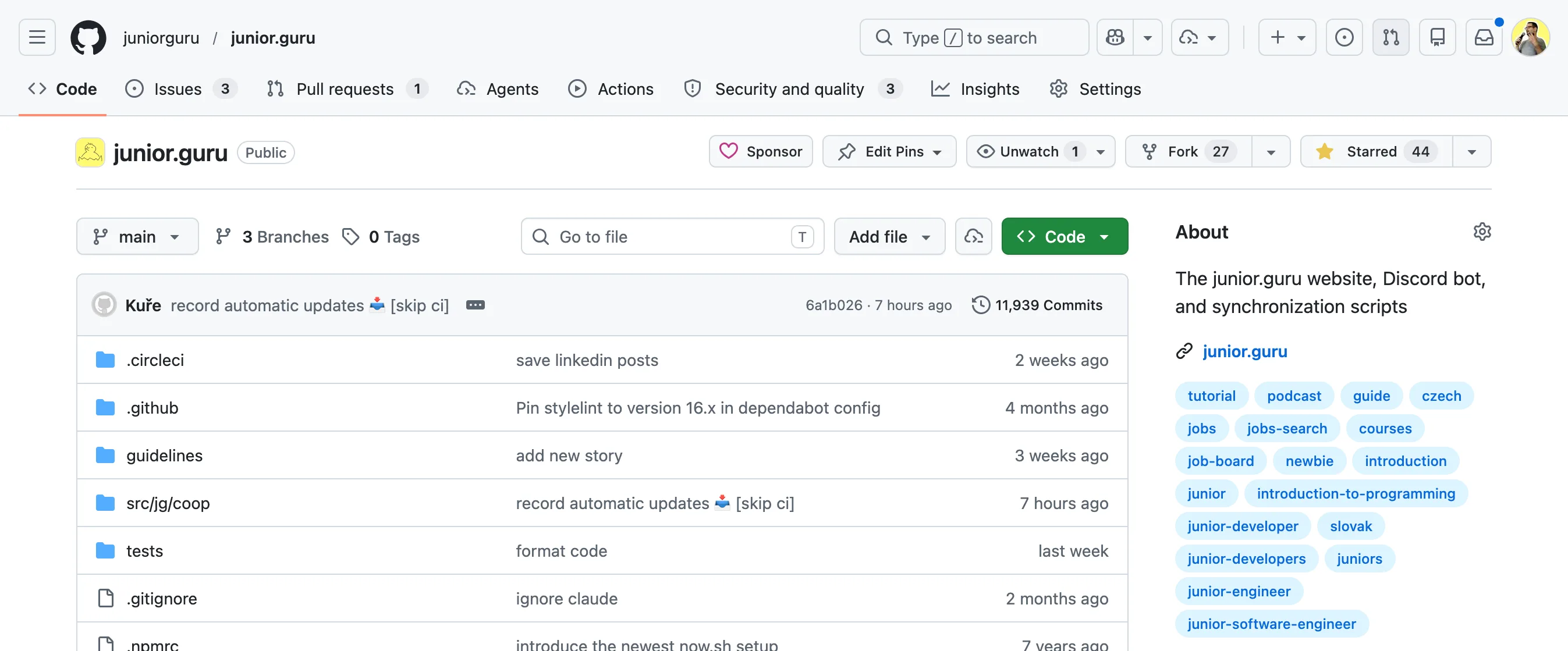This screenshot has height=651, width=1568.
Task: Open Security and quality tab
Action: (793, 89)
